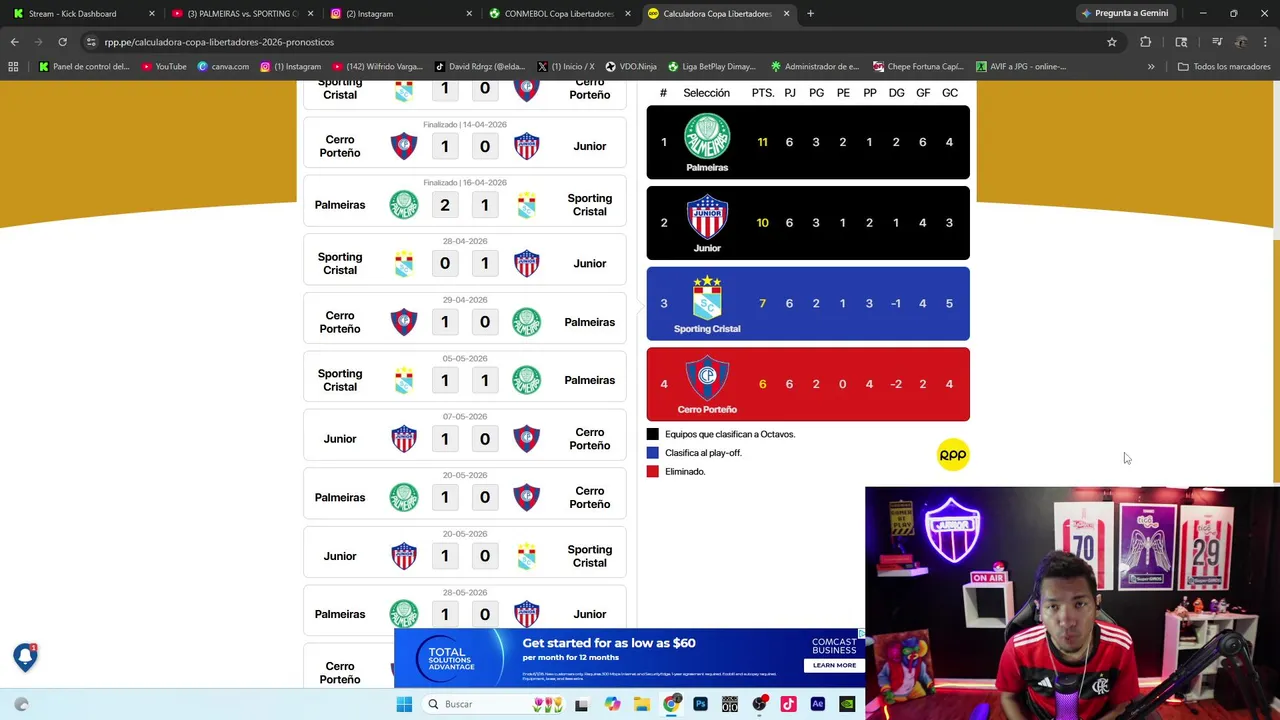Open the Panel de control bookmark
This screenshot has height=720, width=1280.
85,67
